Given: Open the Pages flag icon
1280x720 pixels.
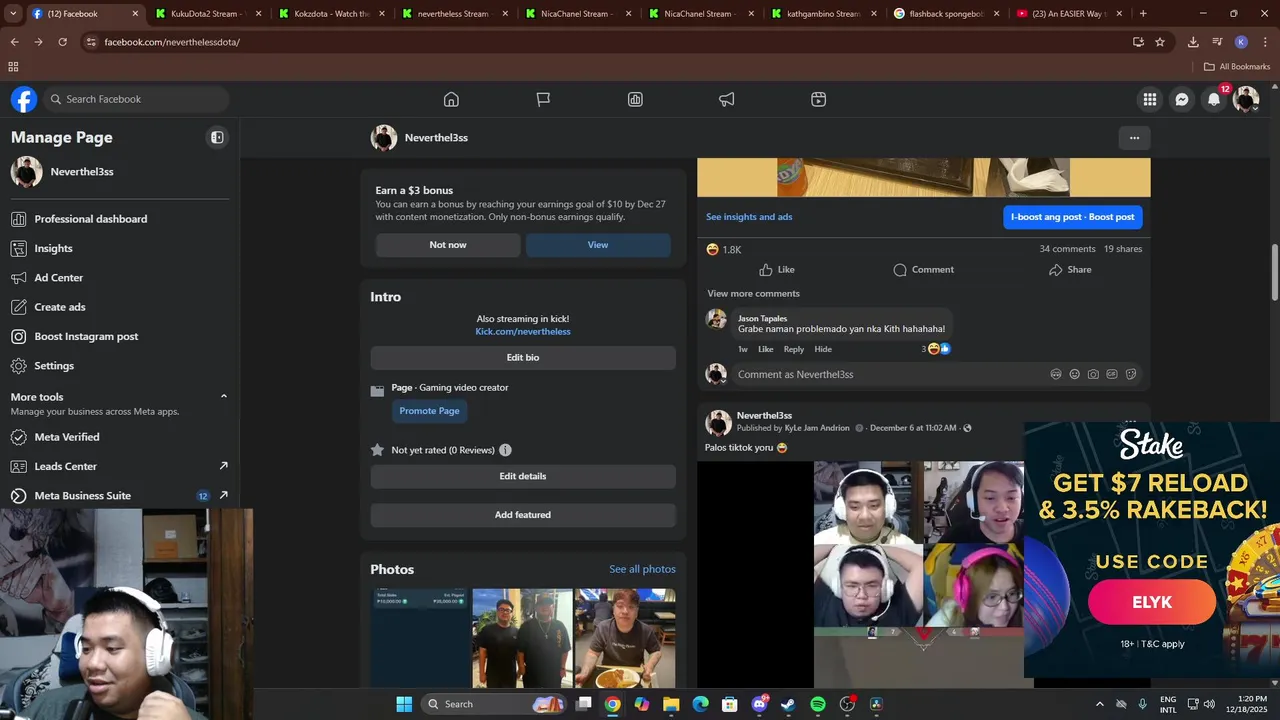Looking at the screenshot, I should [x=543, y=99].
